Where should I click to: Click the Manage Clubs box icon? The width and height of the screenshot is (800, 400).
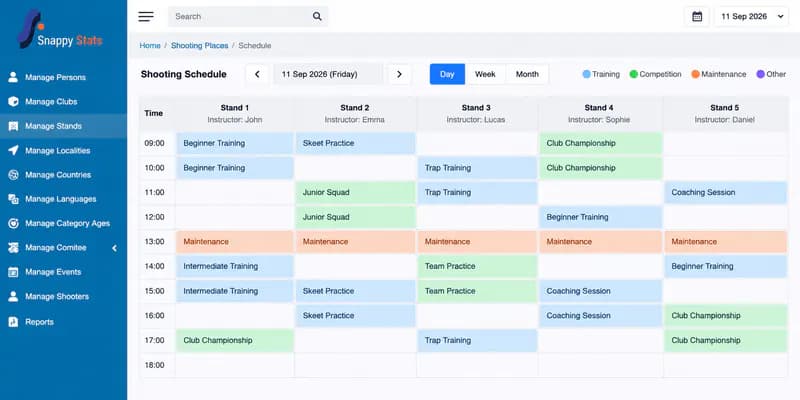(x=13, y=102)
